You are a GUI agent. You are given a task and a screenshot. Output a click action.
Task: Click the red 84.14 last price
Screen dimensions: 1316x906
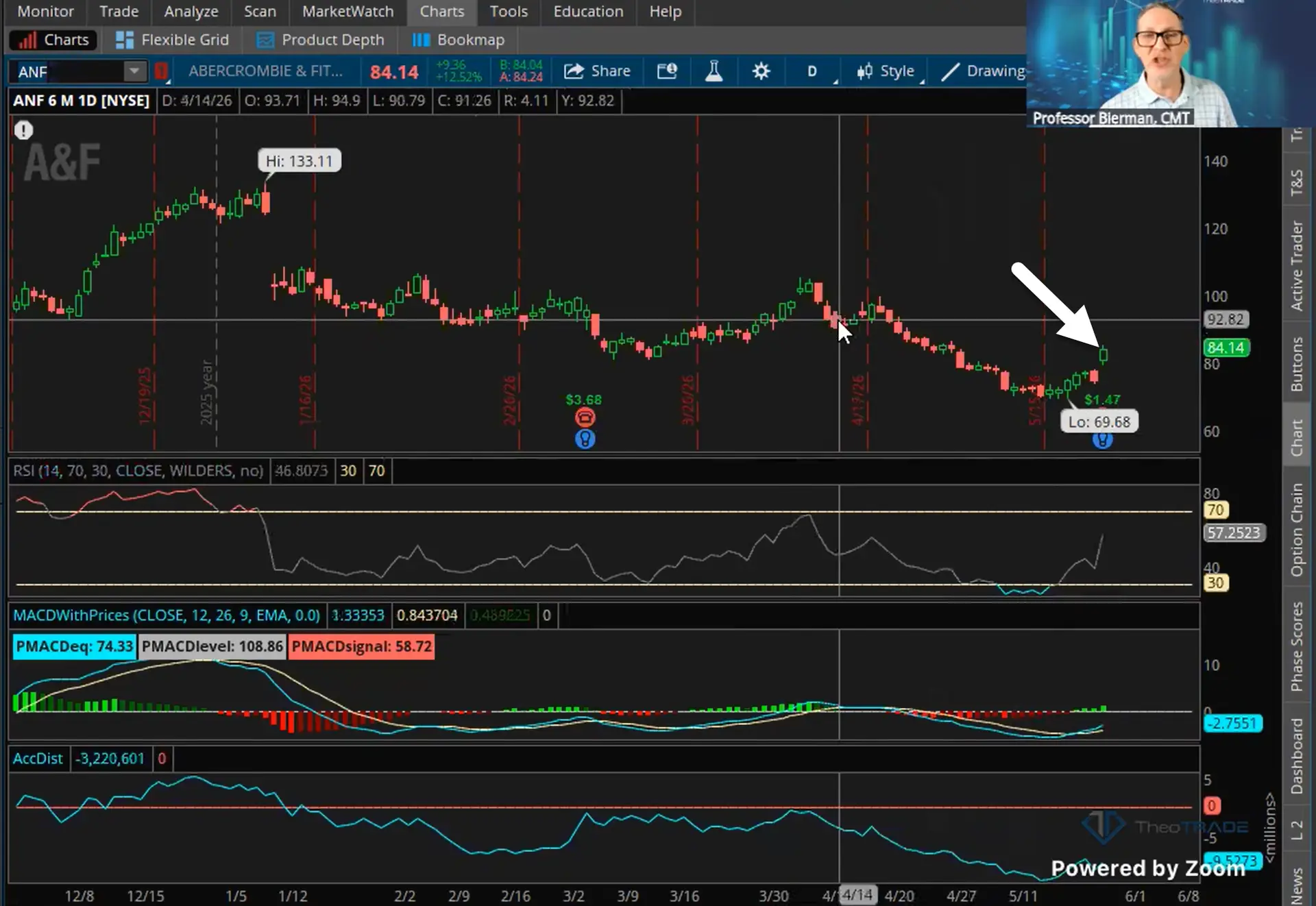[x=394, y=72]
